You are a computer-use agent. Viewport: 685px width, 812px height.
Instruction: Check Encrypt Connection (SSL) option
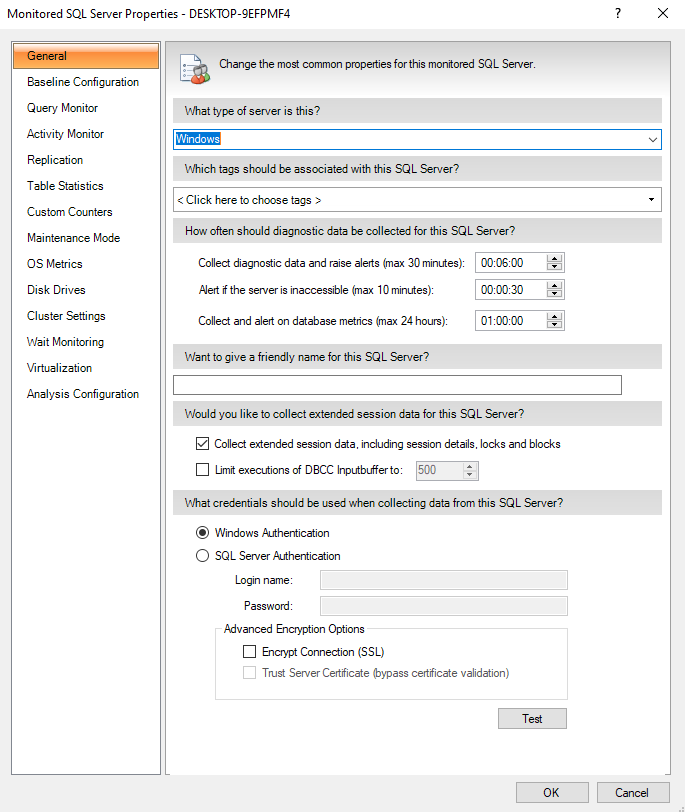(x=250, y=652)
